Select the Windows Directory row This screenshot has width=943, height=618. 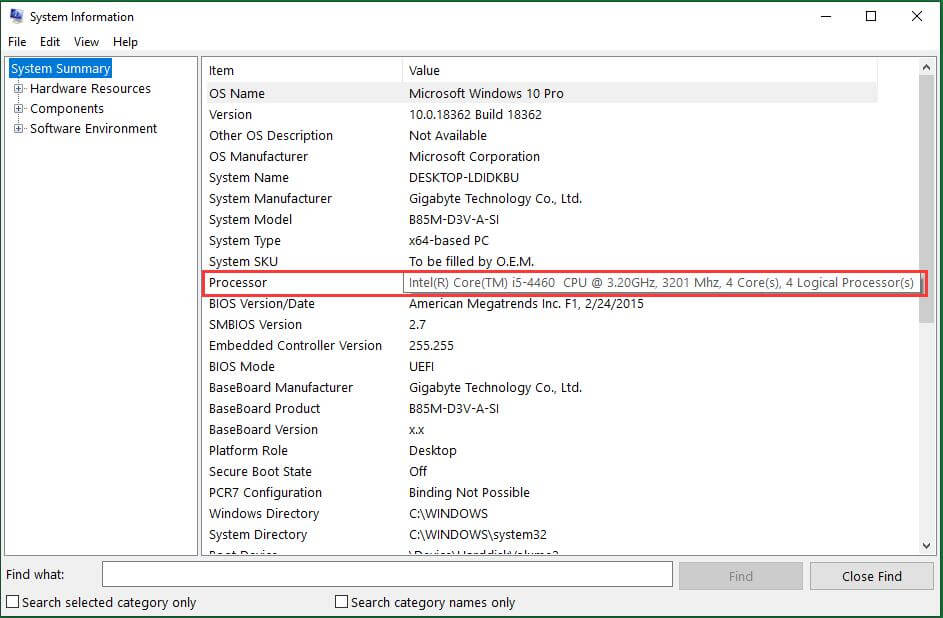[541, 514]
